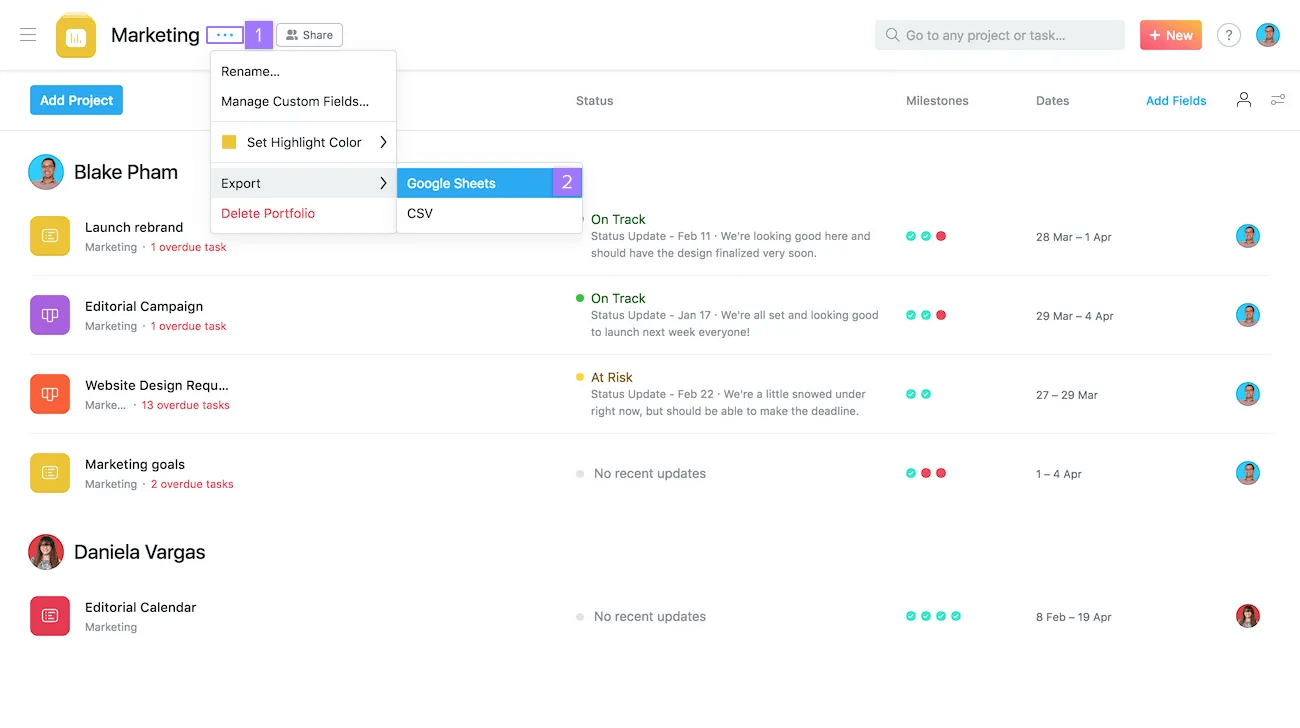Image resolution: width=1300 pixels, height=728 pixels.
Task: Click the Add Project button
Action: tap(76, 100)
